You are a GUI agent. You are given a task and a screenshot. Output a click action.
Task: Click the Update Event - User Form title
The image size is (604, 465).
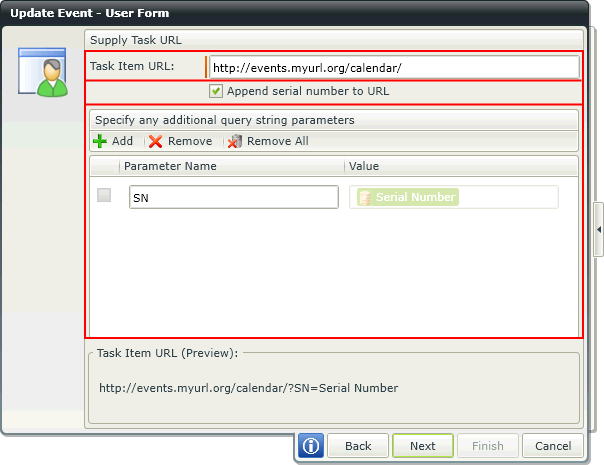pyautogui.click(x=90, y=13)
